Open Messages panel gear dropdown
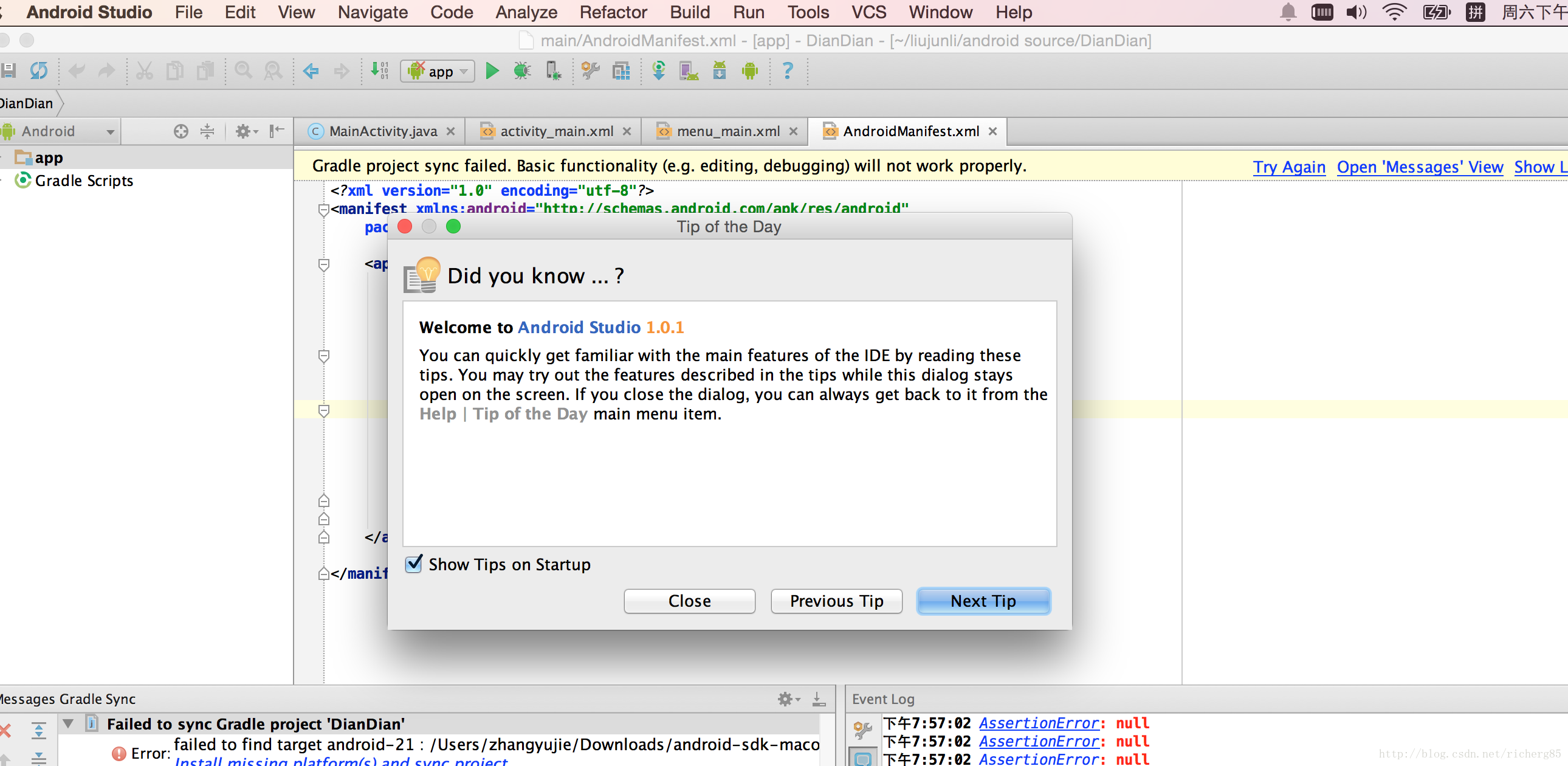Viewport: 1568px width, 766px height. click(x=789, y=699)
